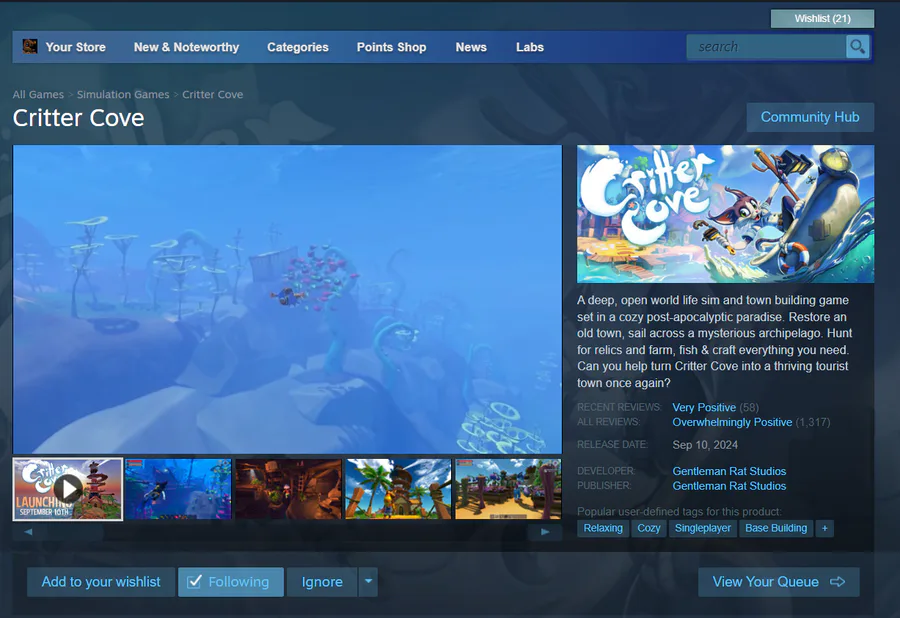
Task: Open All Games breadcrumb link
Action: (38, 95)
